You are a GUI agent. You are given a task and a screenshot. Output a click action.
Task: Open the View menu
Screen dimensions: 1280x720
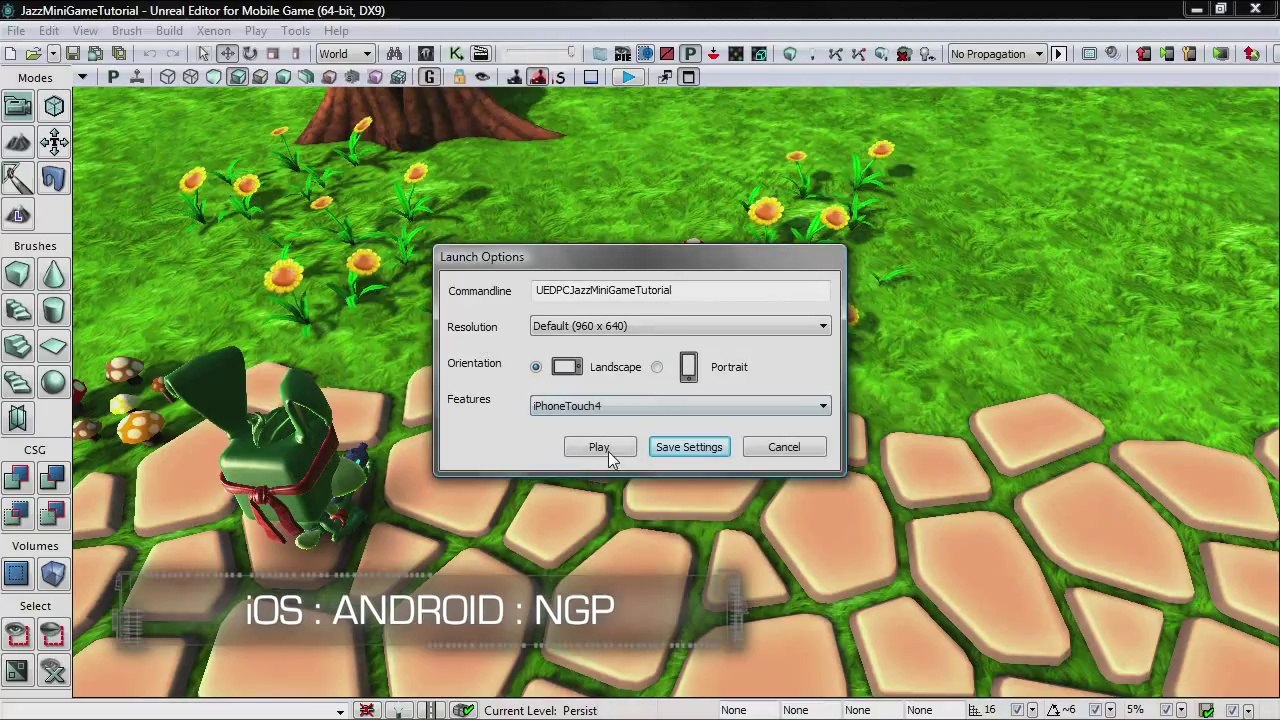(85, 31)
